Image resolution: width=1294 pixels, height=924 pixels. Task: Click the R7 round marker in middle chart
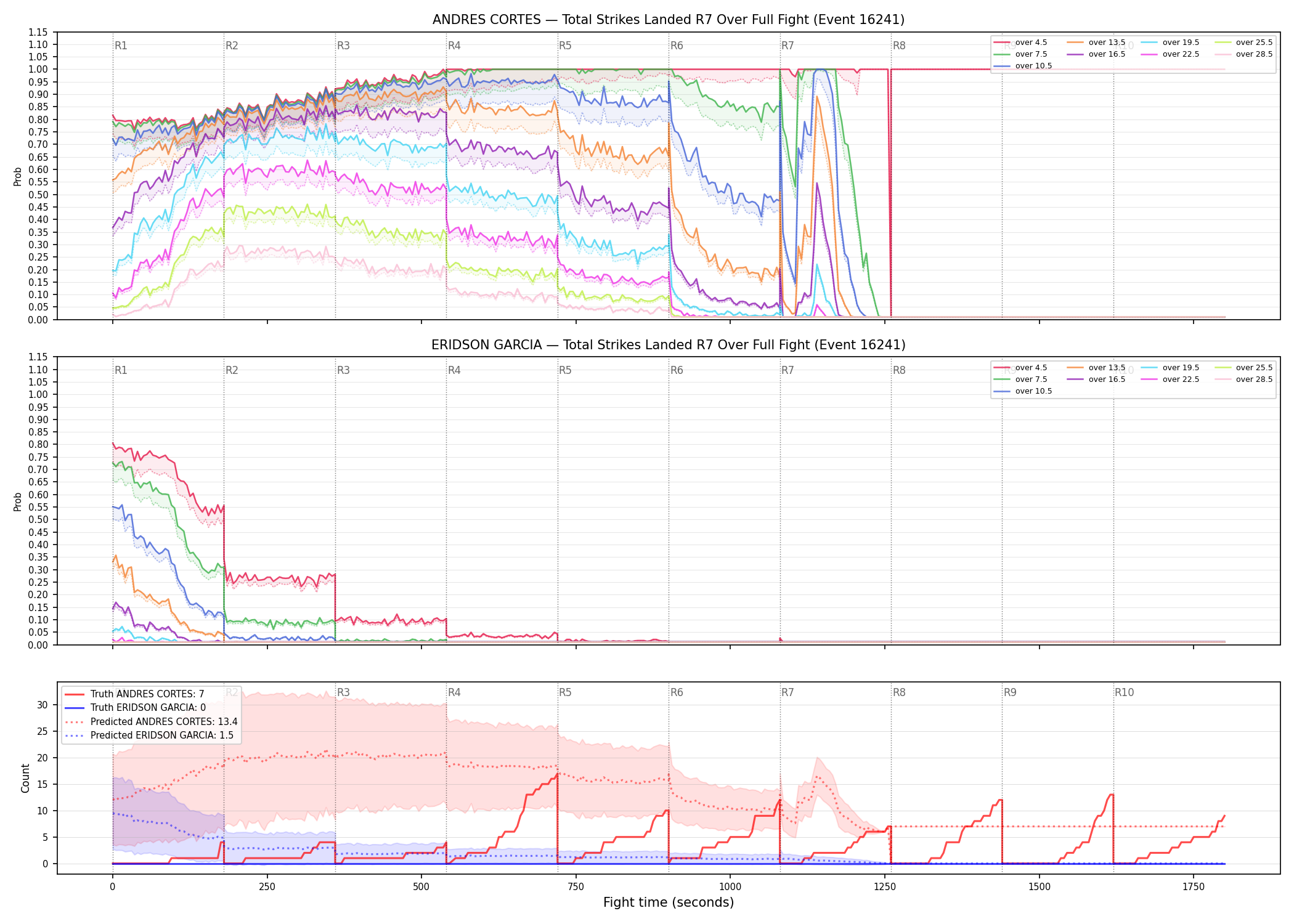click(787, 370)
